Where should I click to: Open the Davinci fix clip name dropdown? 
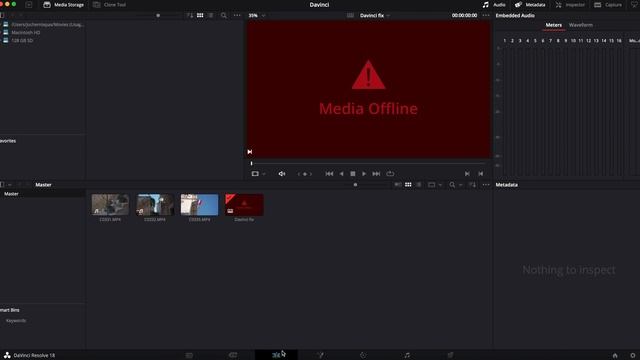pos(375,16)
